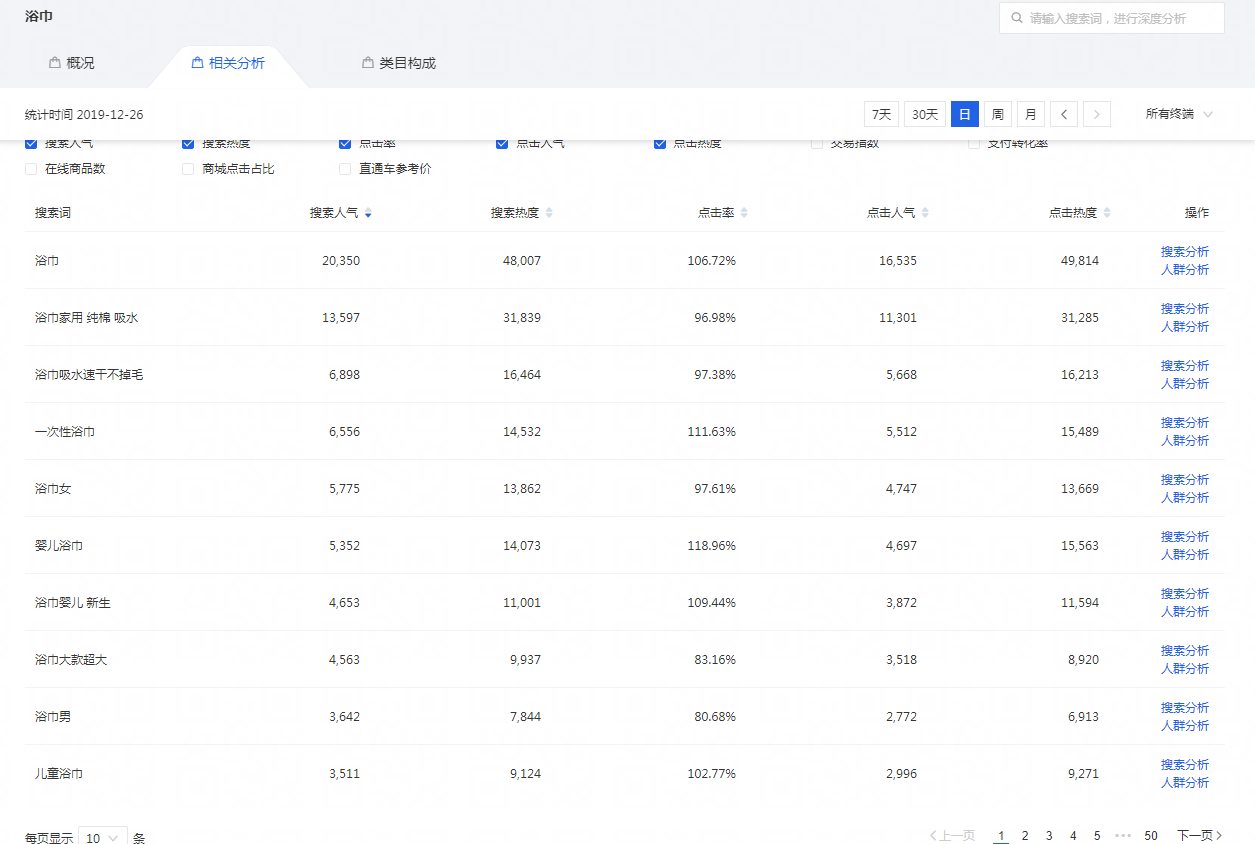Select the 30天 time range button
Screen dimensions: 1255x844
tap(924, 114)
